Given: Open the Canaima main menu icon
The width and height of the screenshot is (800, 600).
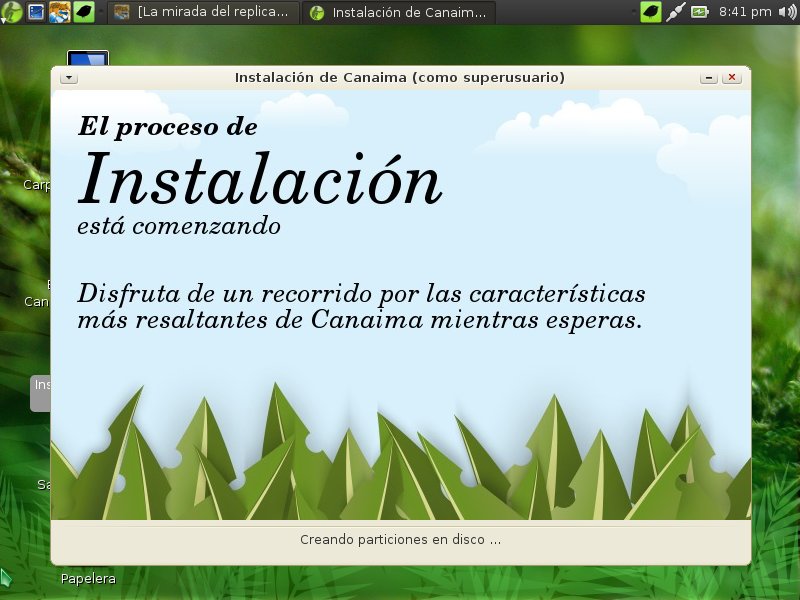Looking at the screenshot, I should pos(11,12).
